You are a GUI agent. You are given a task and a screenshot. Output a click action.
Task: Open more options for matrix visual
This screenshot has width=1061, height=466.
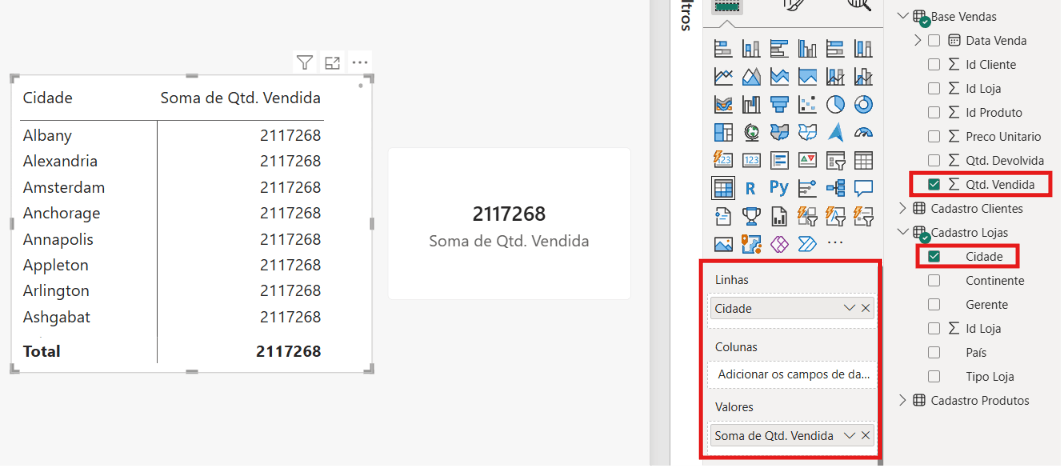(x=360, y=63)
